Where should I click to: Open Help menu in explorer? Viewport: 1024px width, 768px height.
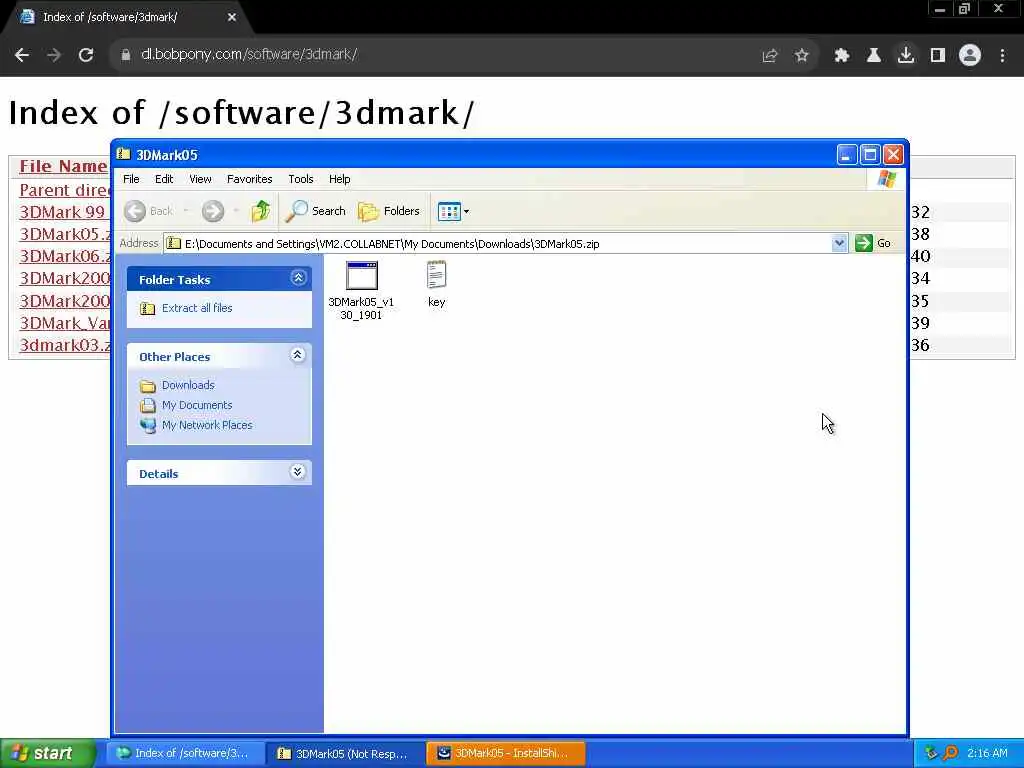pyautogui.click(x=339, y=179)
